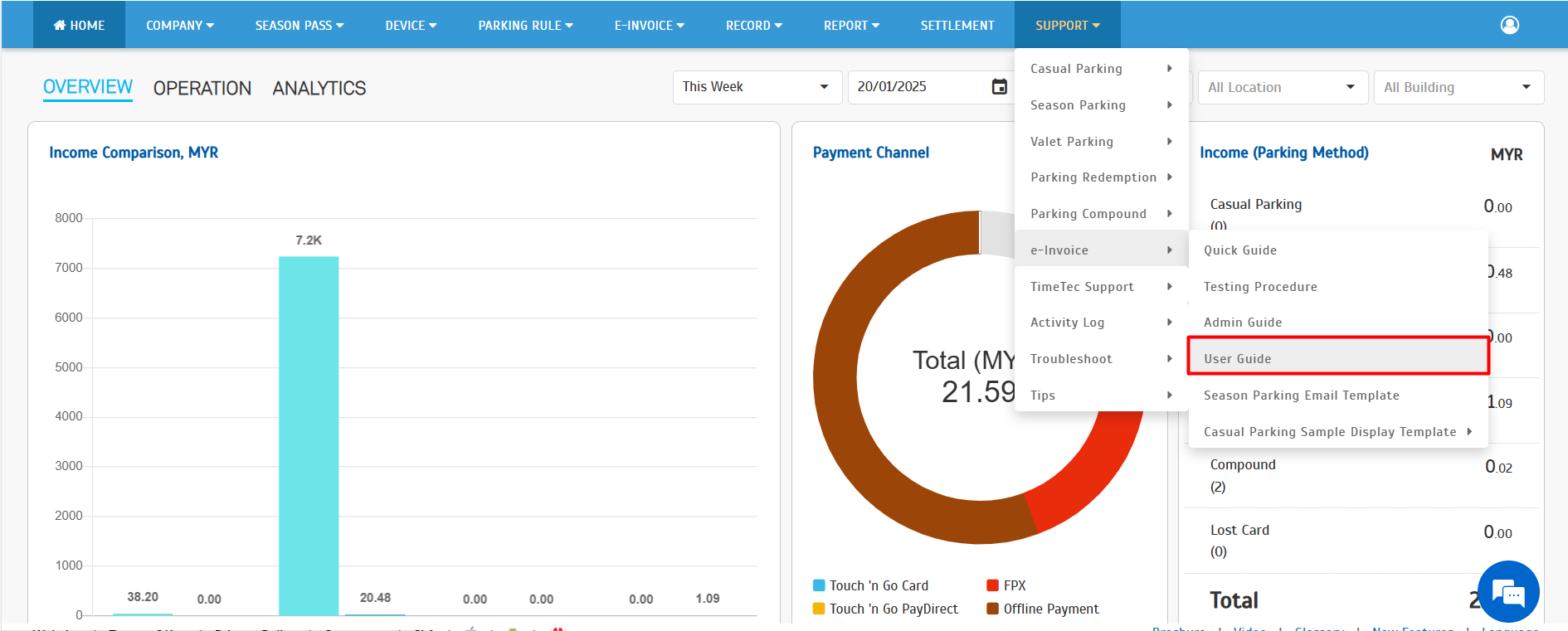Click the user profile account icon
1568x631 pixels.
1509,25
